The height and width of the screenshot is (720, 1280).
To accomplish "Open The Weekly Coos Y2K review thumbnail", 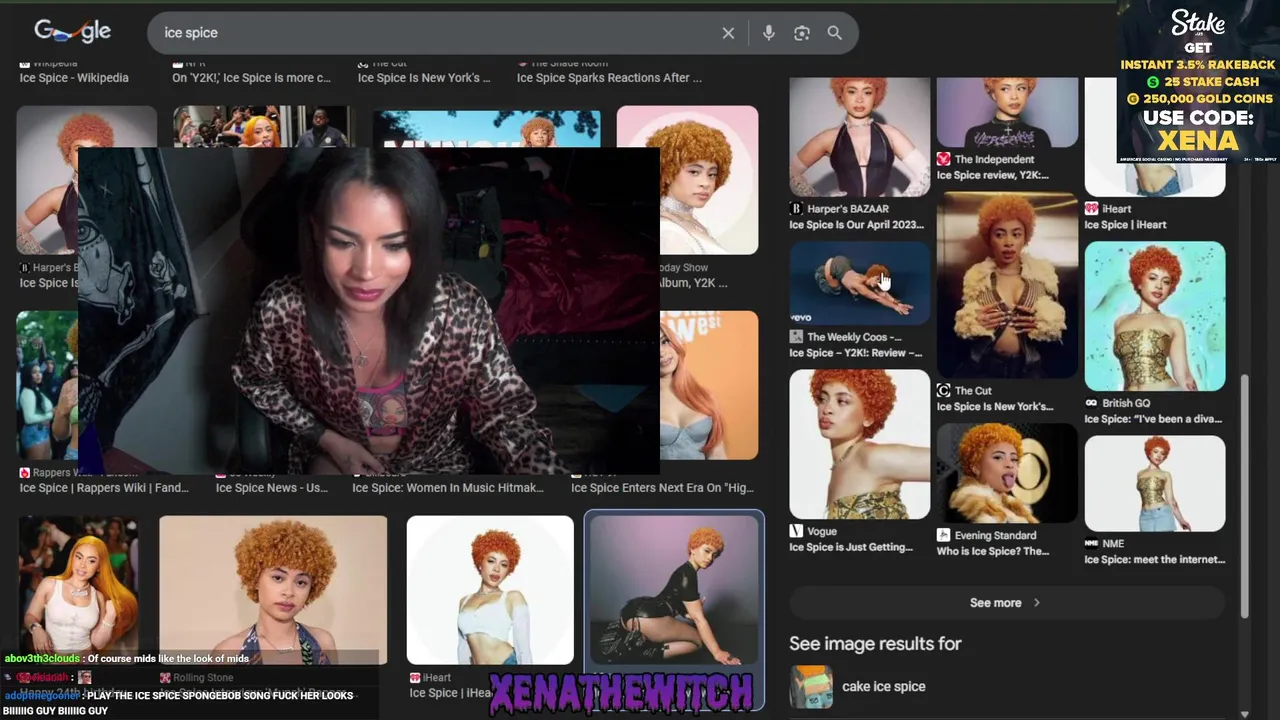I will [859, 283].
